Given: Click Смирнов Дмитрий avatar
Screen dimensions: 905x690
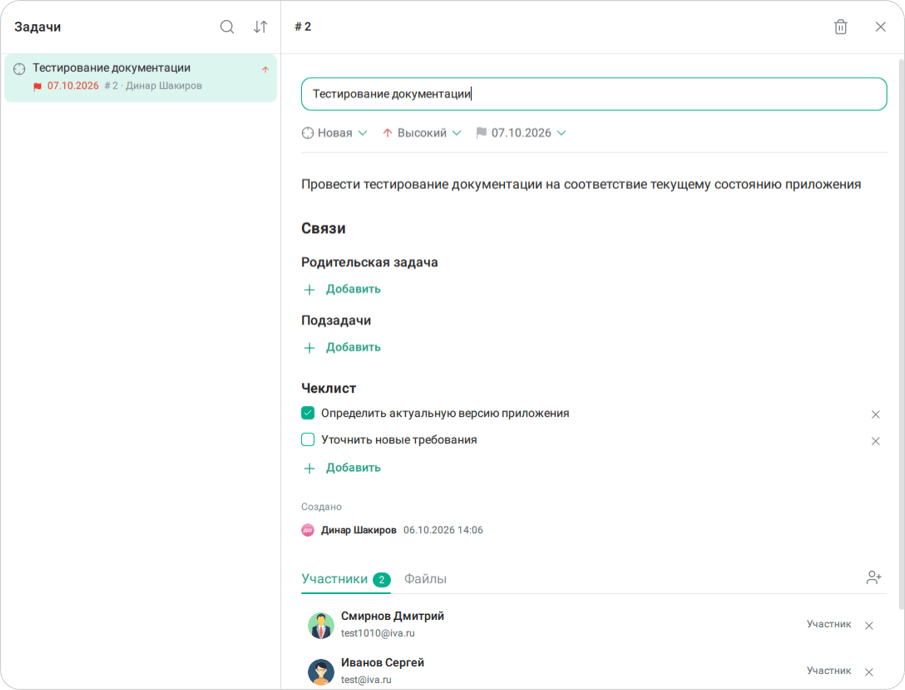Looking at the screenshot, I should pos(321,625).
